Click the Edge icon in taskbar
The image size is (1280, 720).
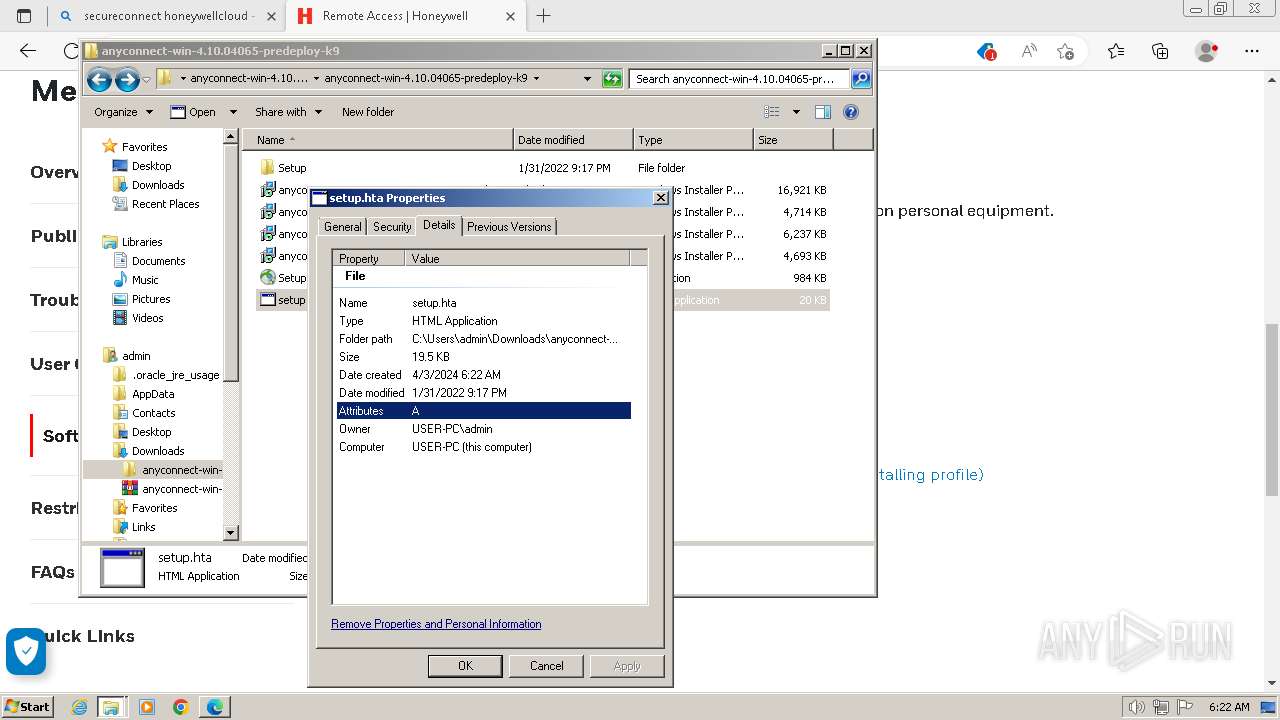click(x=215, y=707)
